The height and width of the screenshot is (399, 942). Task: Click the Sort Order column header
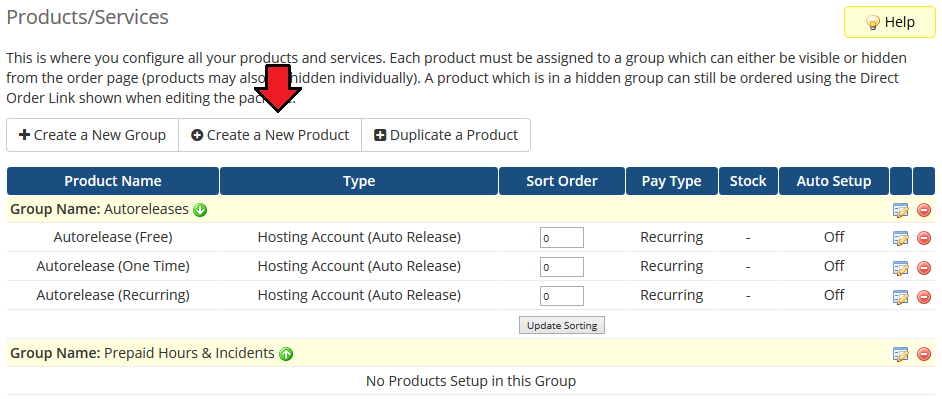coord(562,181)
